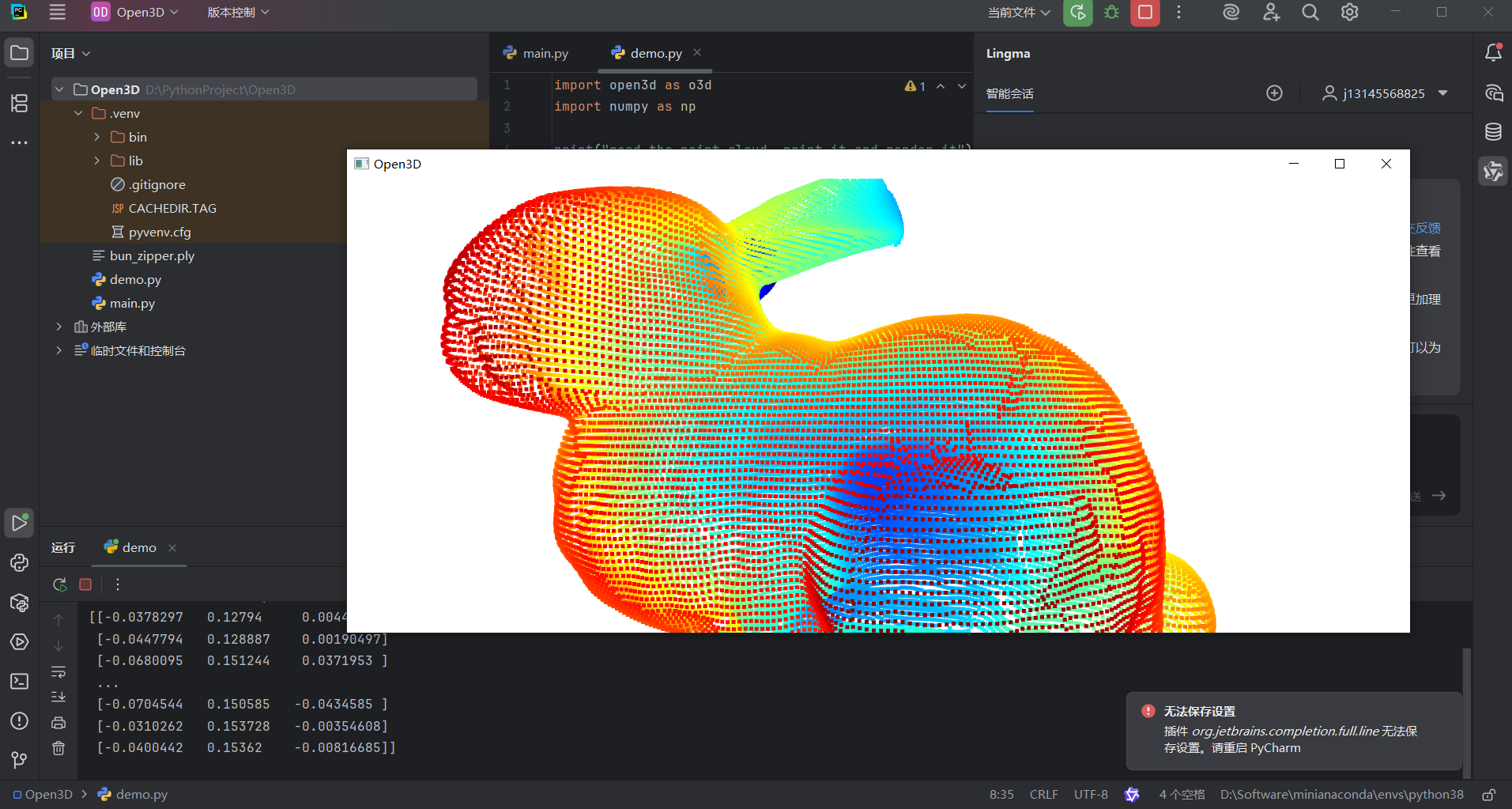The image size is (1512, 809).
Task: Click the Search Everywhere magnifier icon
Action: click(x=1310, y=13)
